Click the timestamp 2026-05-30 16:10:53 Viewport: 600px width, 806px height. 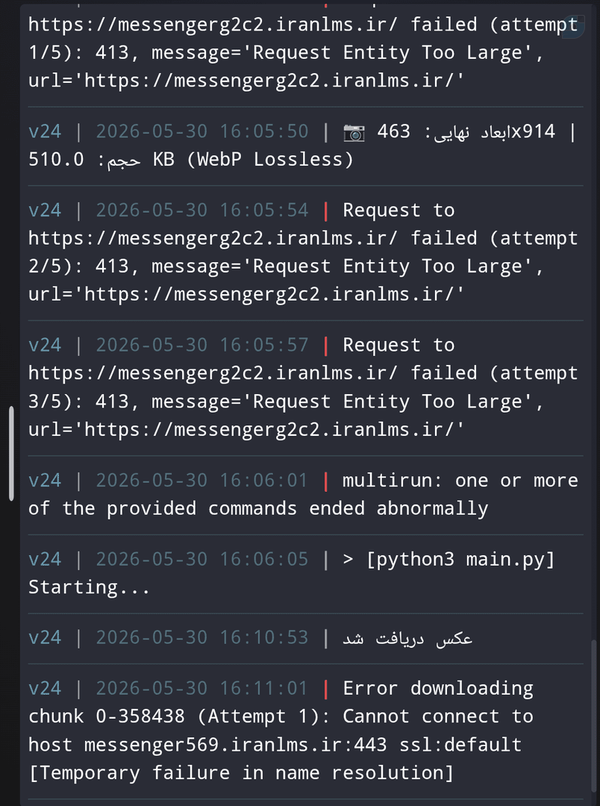(x=202, y=637)
